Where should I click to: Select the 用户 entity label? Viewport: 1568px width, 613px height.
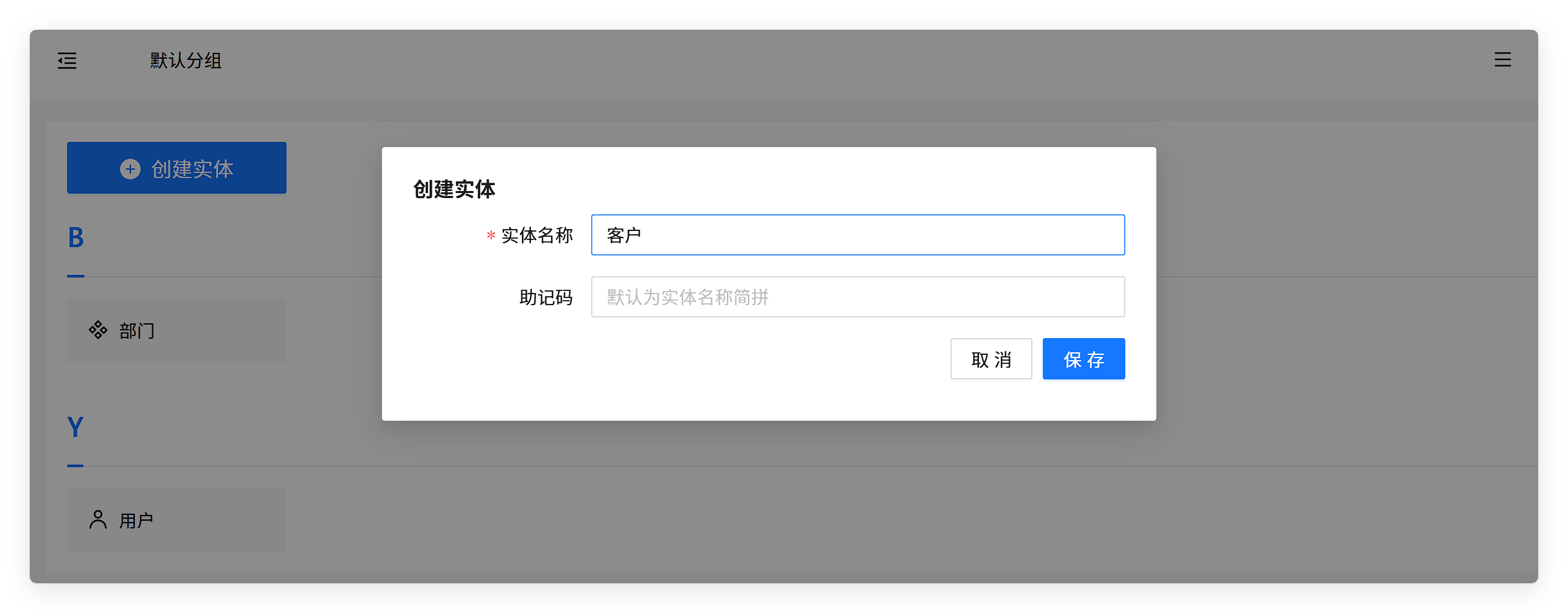pyautogui.click(x=136, y=521)
